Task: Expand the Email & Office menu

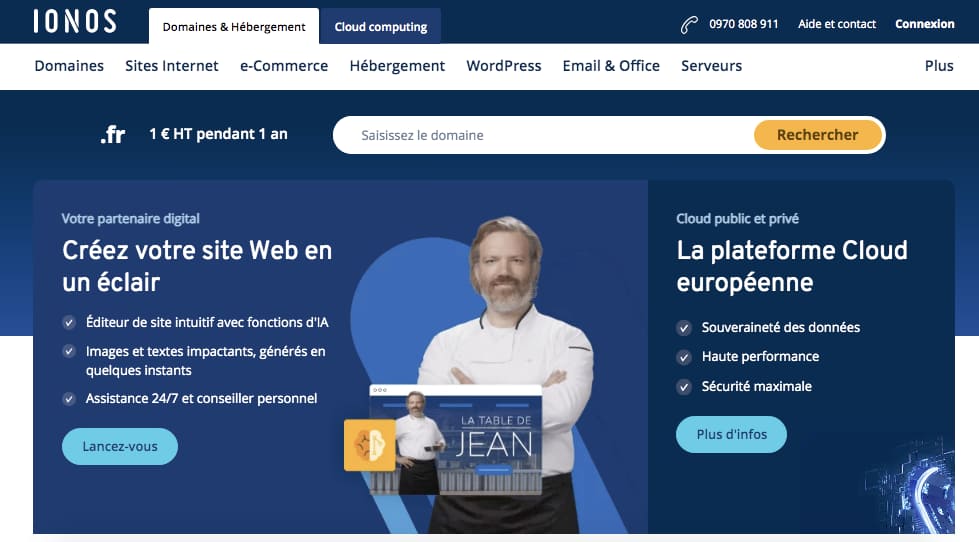Action: pyautogui.click(x=611, y=66)
